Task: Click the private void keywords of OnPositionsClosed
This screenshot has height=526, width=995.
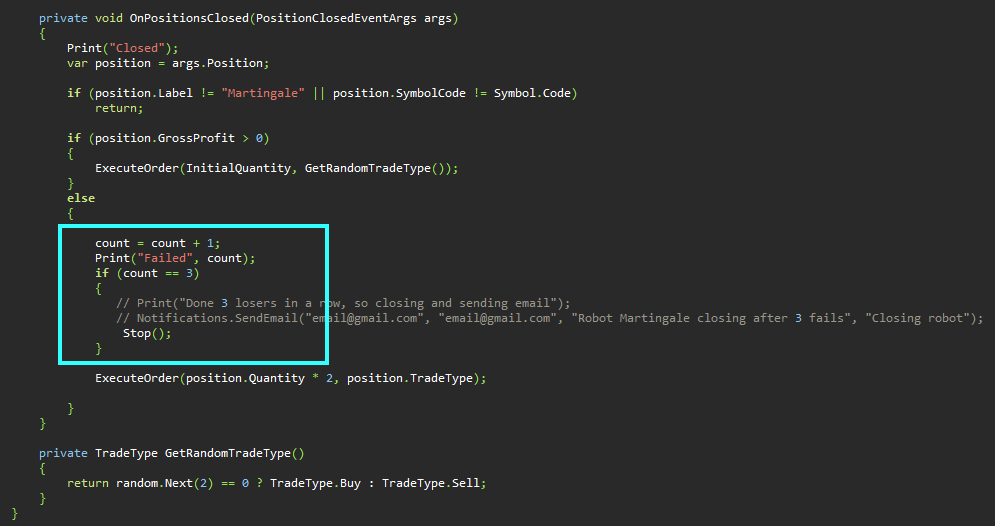Action: point(81,18)
